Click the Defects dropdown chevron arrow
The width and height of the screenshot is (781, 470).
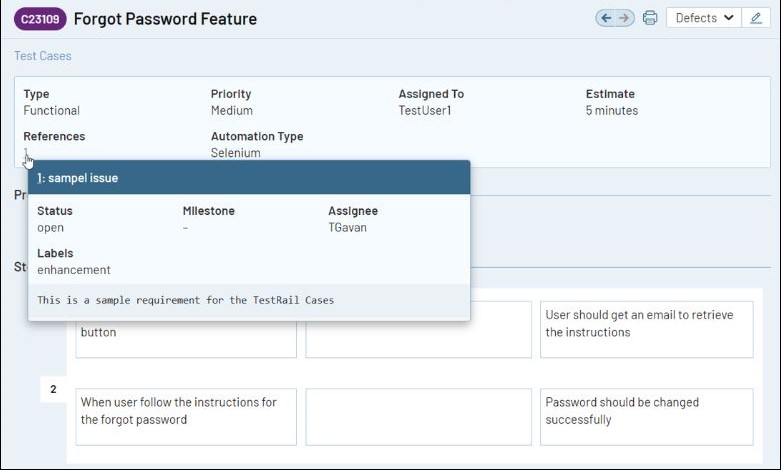click(728, 18)
